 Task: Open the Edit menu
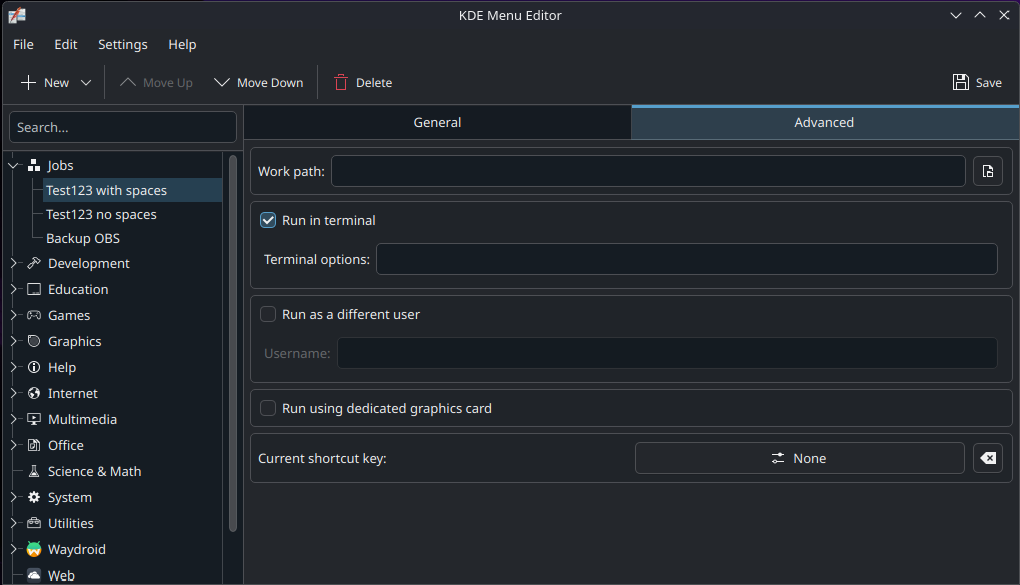tap(66, 44)
